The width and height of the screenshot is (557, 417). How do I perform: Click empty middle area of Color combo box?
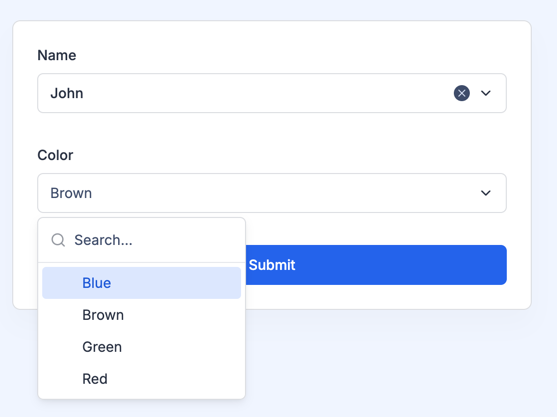284,193
